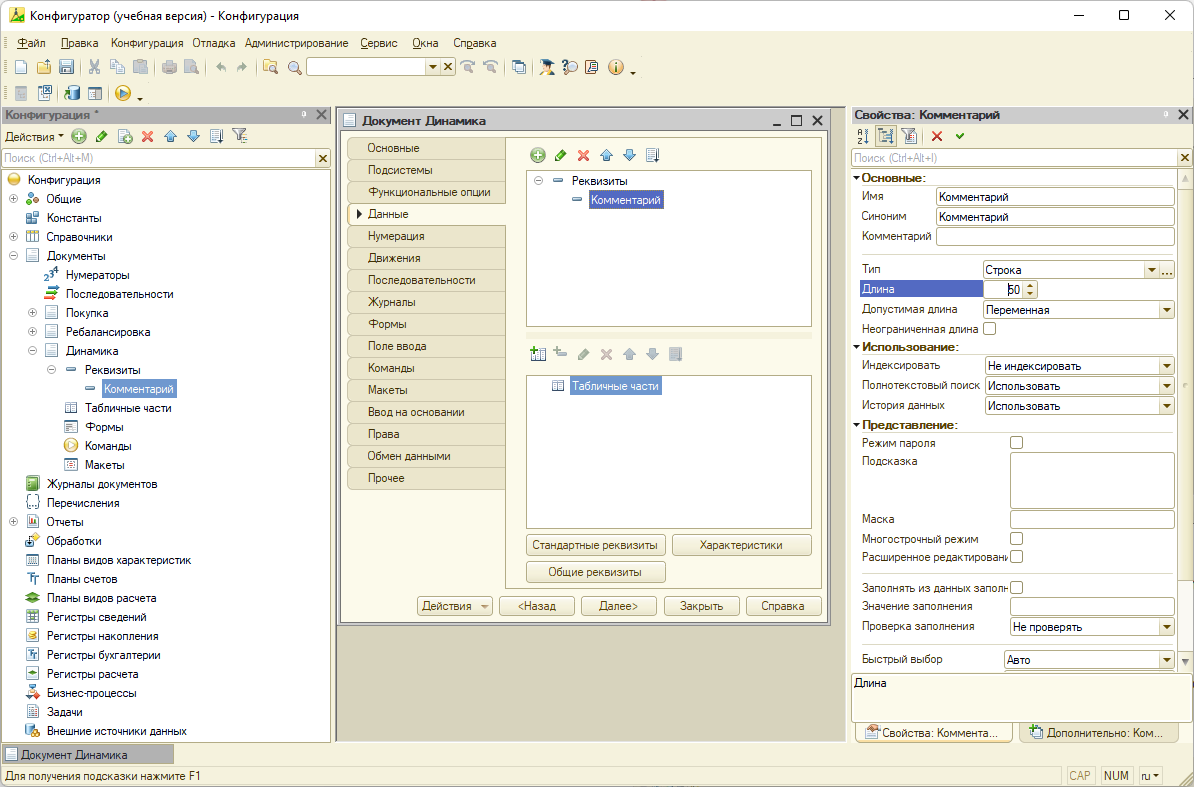This screenshot has width=1194, height=787.
Task: Click the Update database configuration icon
Action: 72,93
